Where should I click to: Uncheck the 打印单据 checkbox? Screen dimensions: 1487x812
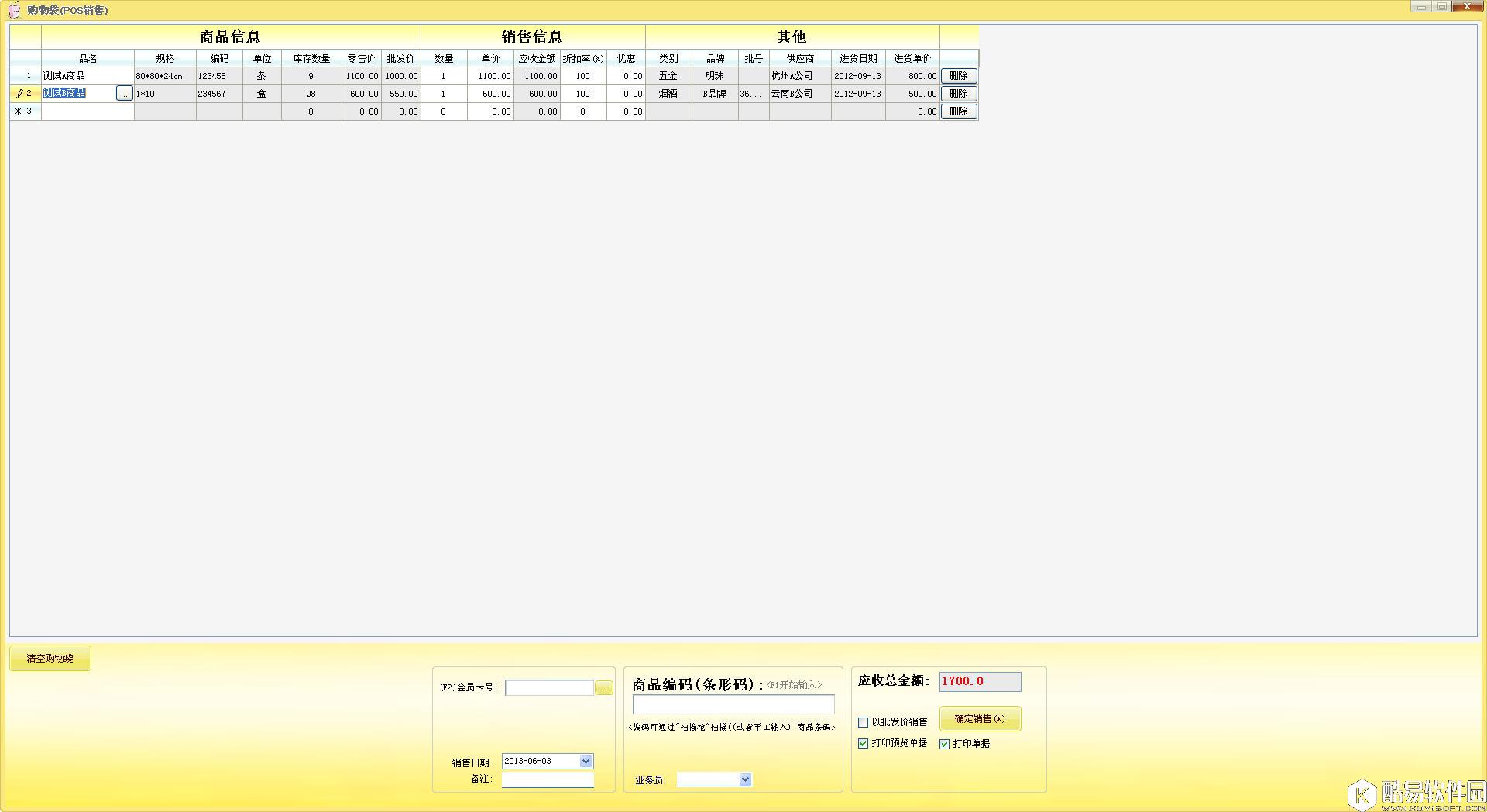[944, 744]
